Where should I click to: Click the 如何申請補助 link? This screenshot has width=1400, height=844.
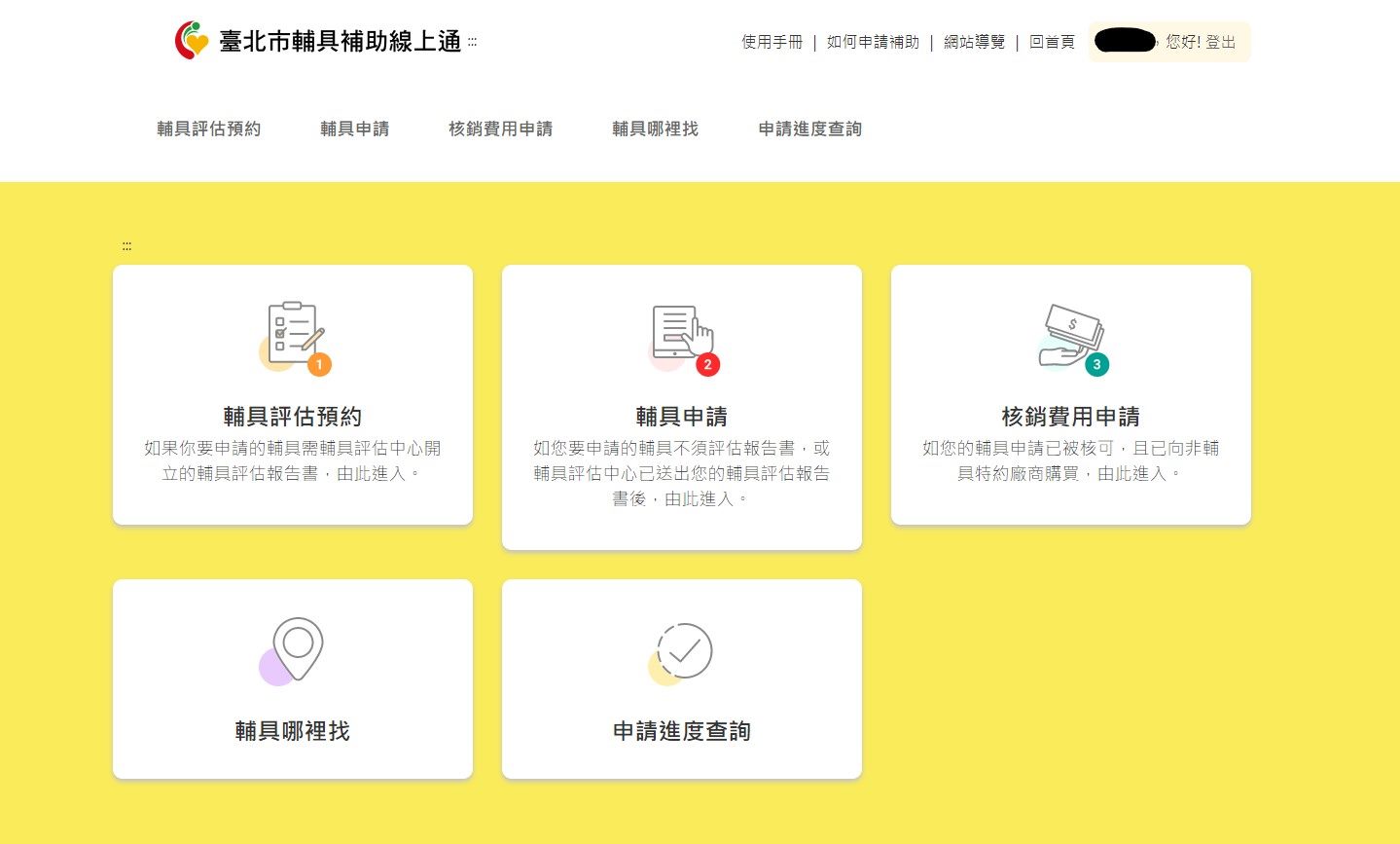873,42
